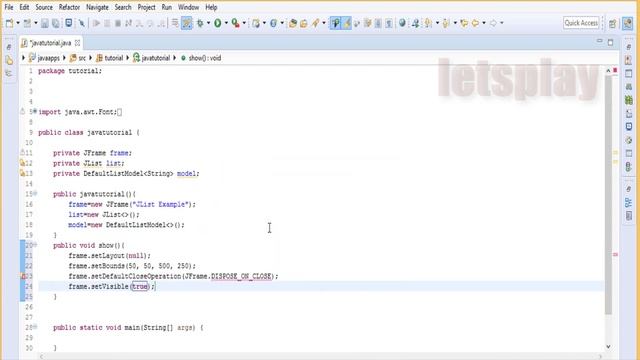Maximize the editor area button
640x360 pixels.
click(x=611, y=42)
